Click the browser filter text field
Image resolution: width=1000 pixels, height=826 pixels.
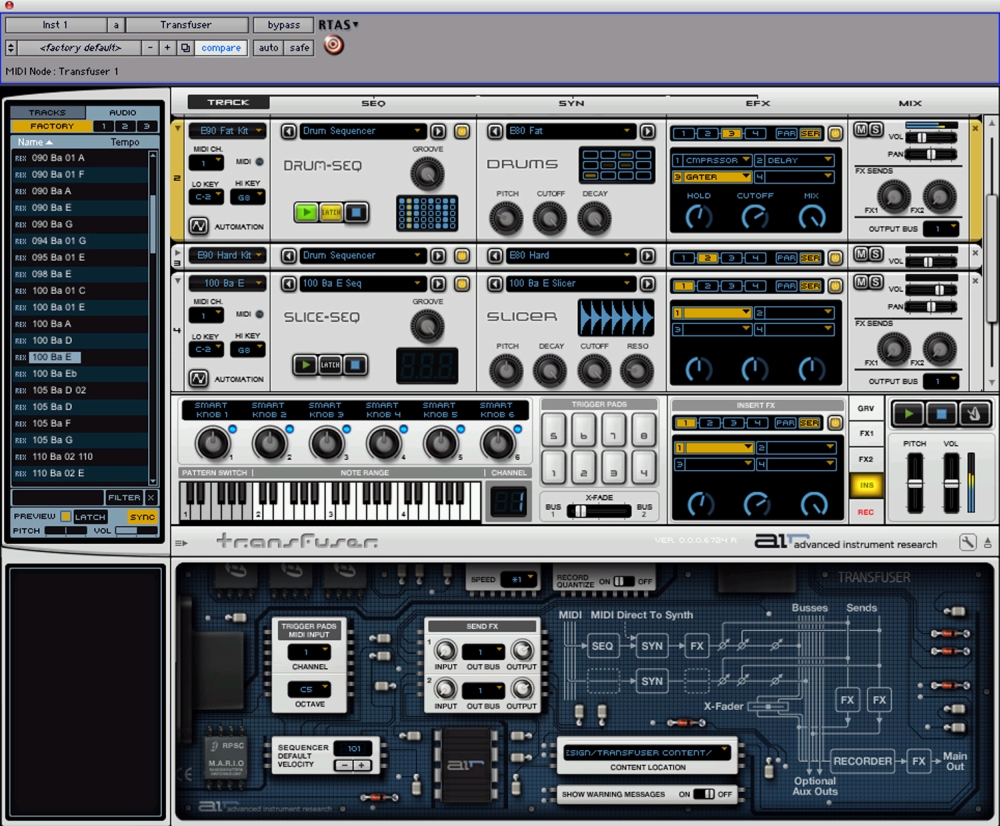pos(57,498)
